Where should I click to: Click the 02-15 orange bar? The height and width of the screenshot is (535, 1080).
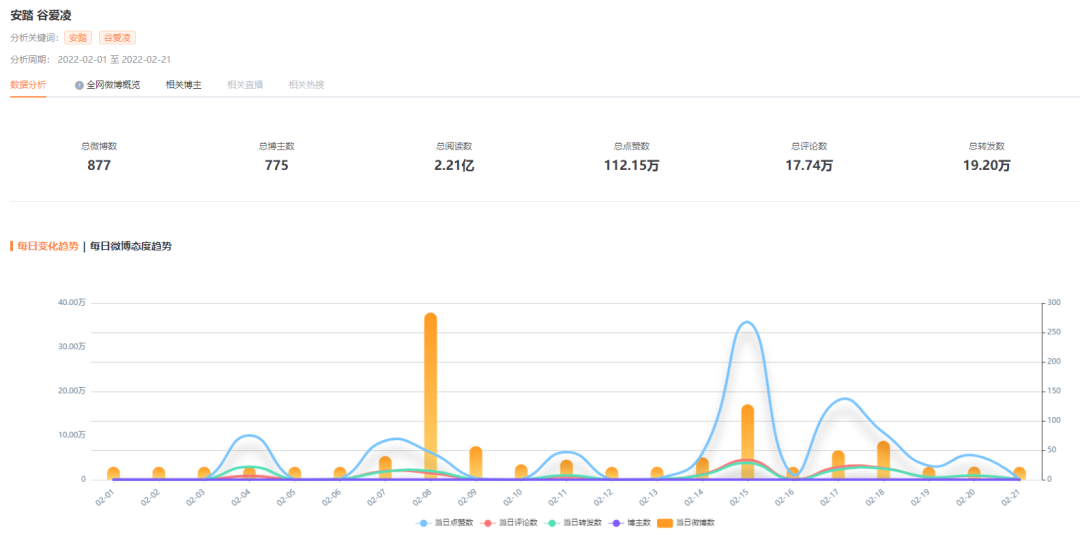748,442
